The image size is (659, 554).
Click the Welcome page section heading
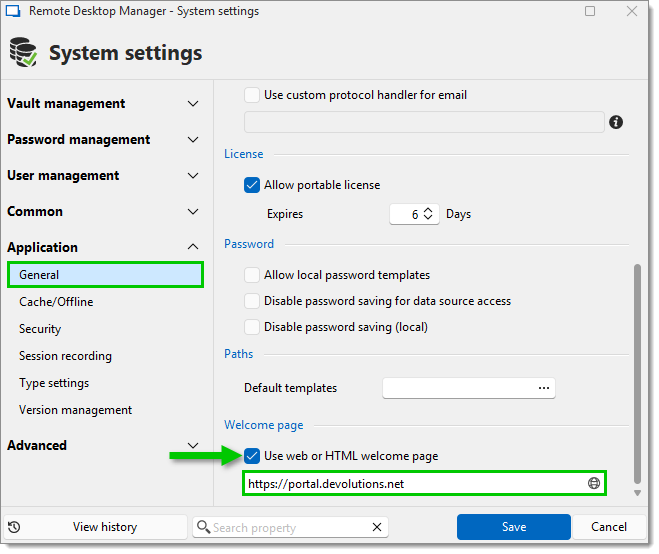264,425
